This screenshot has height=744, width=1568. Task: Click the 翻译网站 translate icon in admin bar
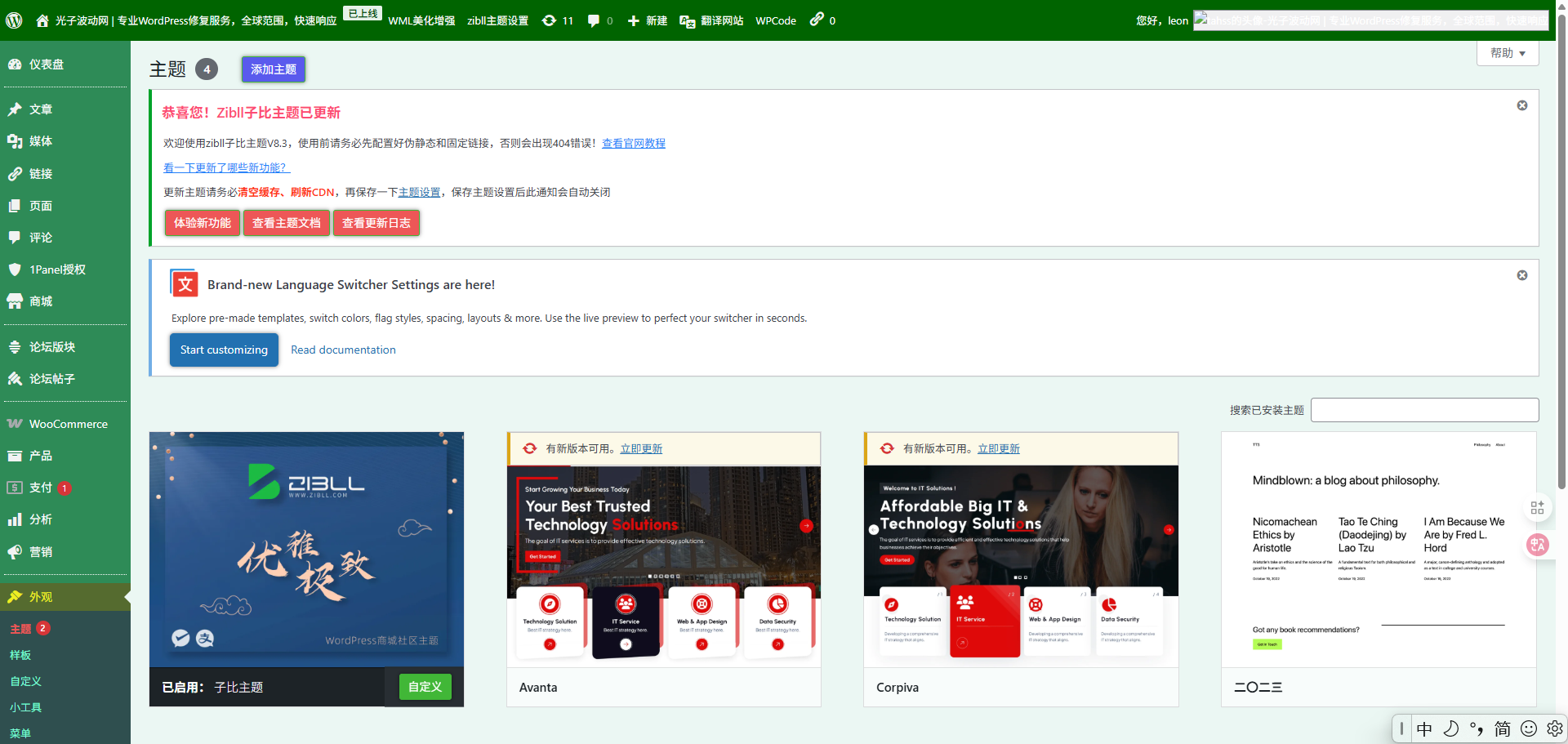pyautogui.click(x=688, y=20)
